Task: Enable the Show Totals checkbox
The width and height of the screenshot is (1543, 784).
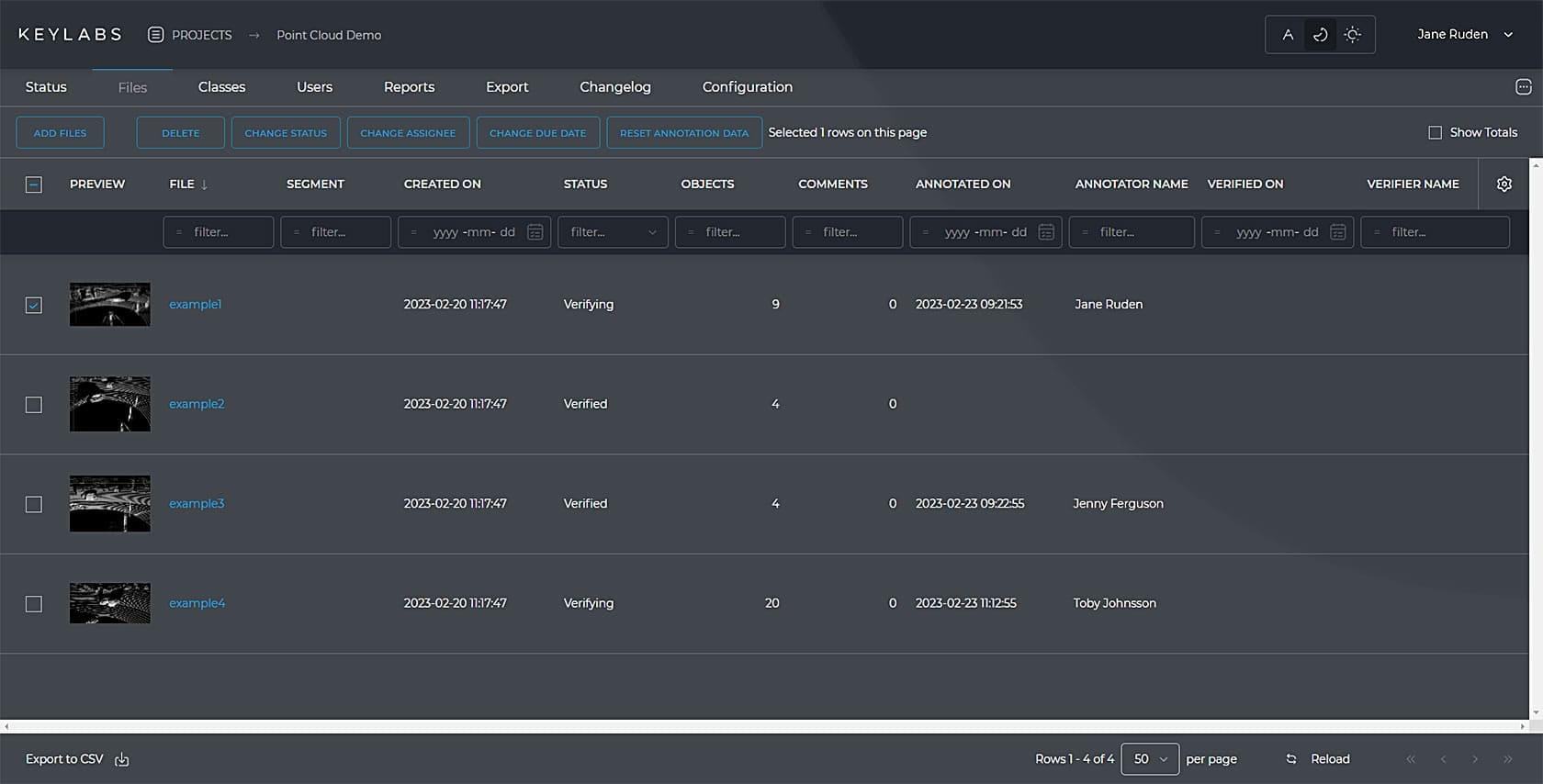Action: [1435, 133]
